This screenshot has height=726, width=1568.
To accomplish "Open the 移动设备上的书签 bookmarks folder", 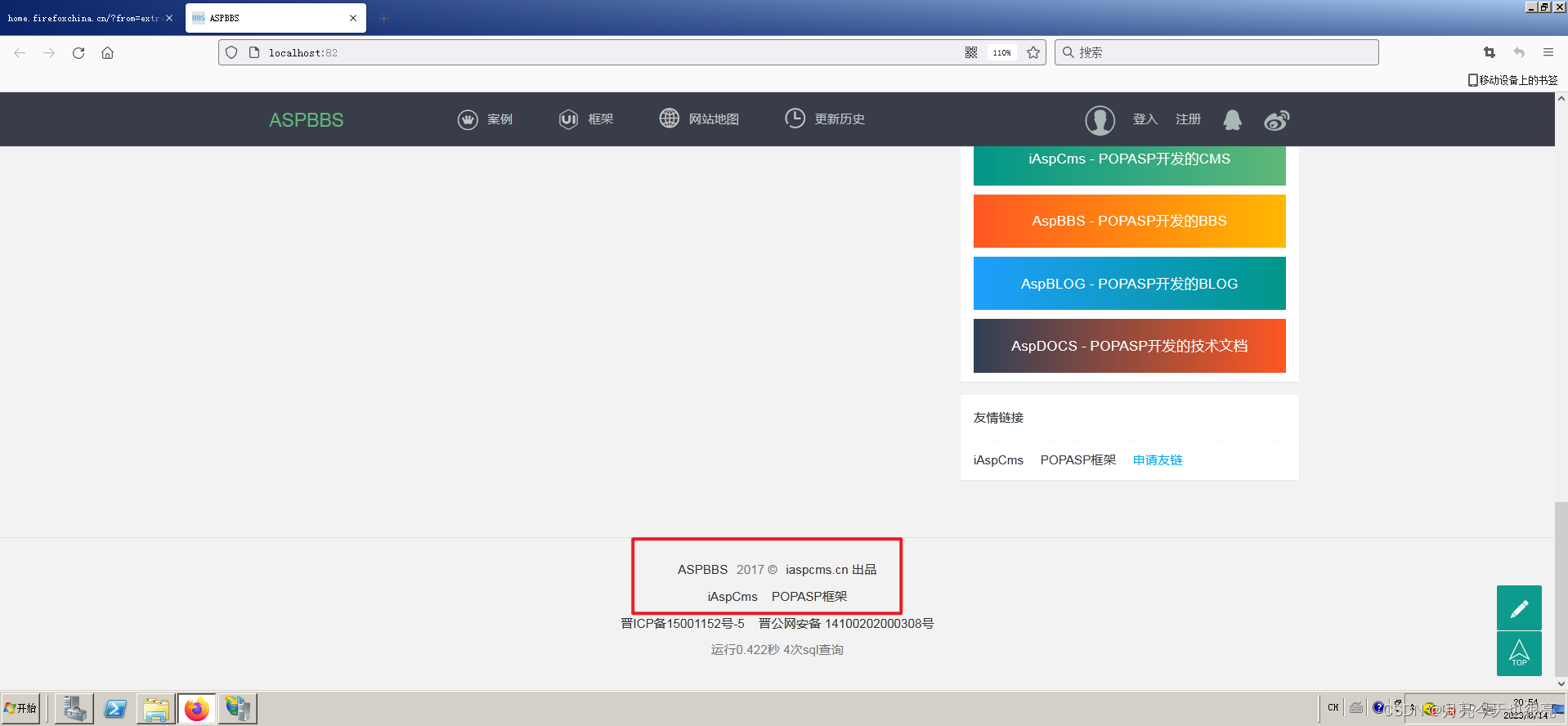I will [1512, 80].
